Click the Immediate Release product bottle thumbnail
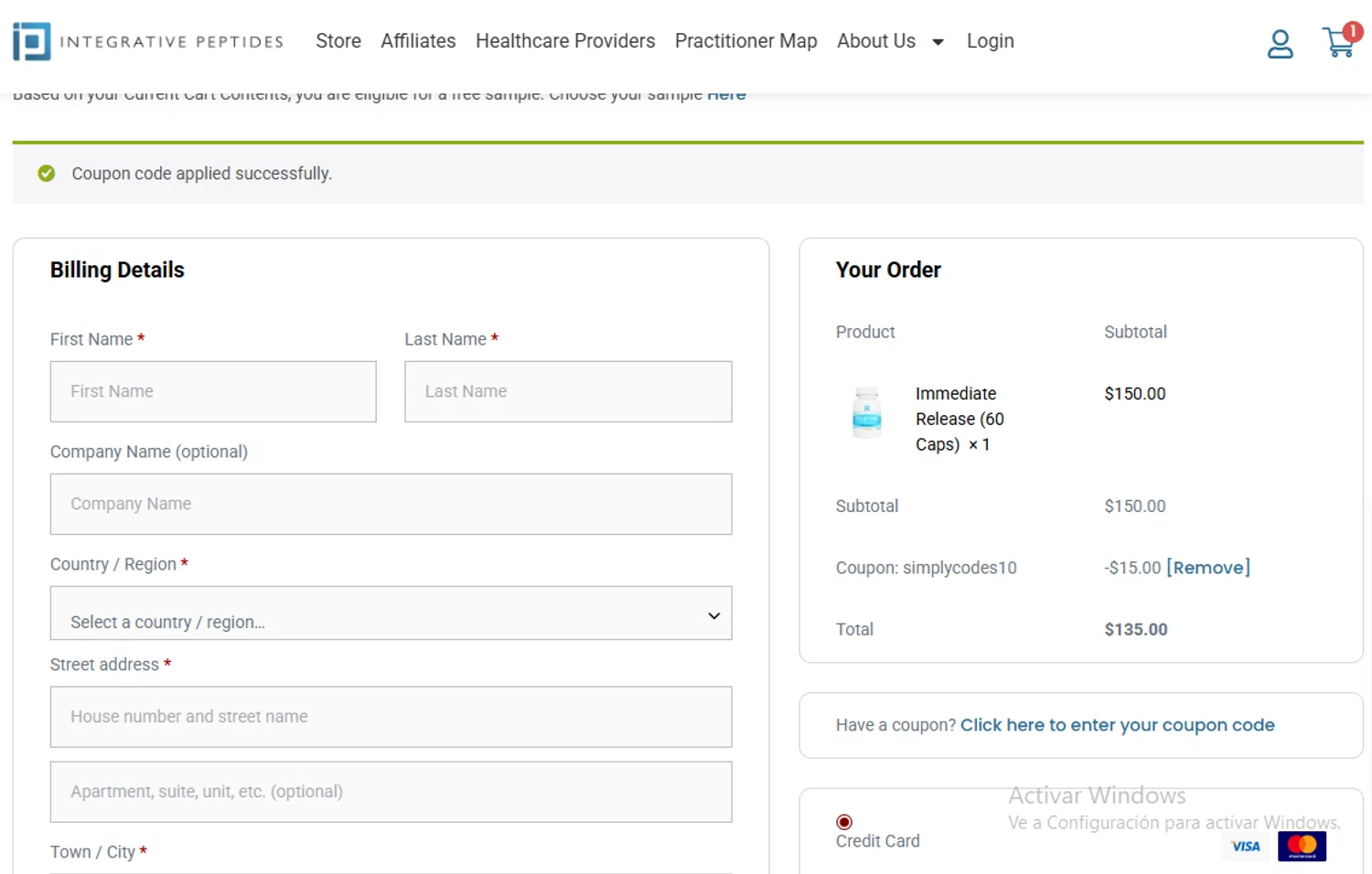1372x874 pixels. coord(866,412)
